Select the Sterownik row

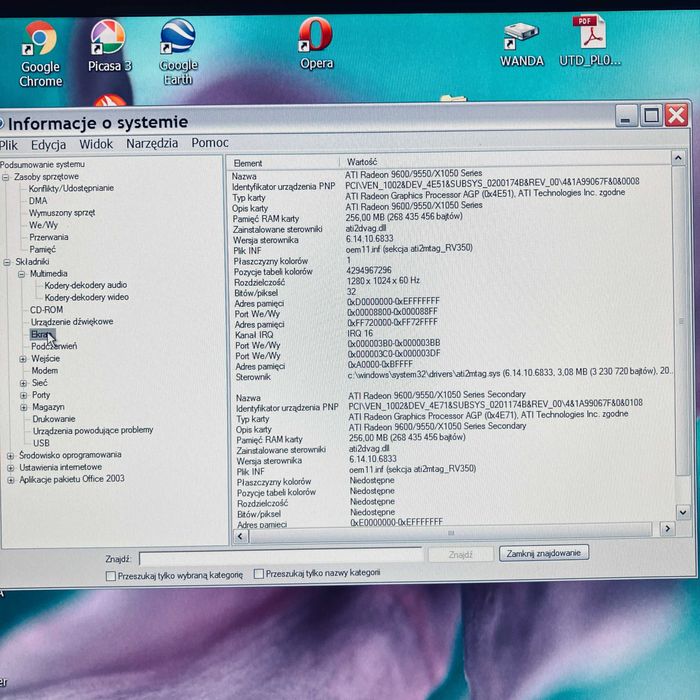pyautogui.click(x=453, y=374)
